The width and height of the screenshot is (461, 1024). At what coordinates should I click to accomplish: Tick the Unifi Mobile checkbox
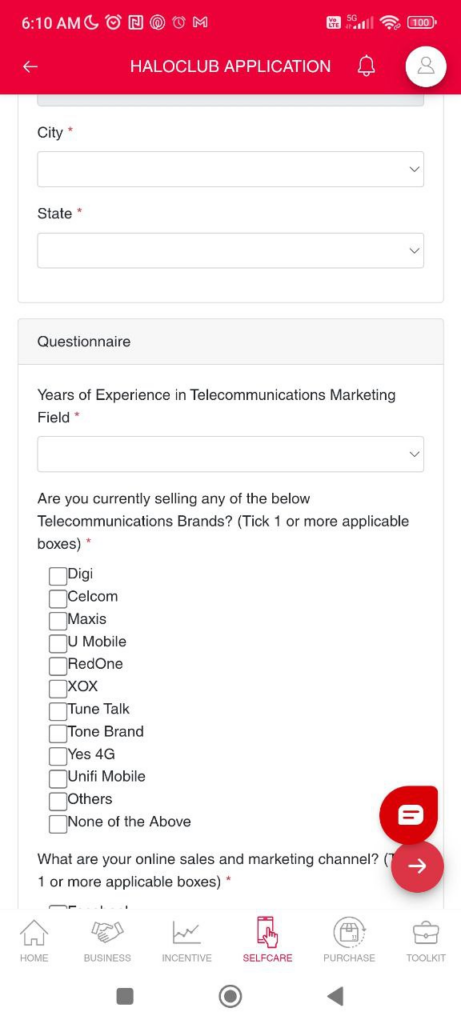point(58,778)
